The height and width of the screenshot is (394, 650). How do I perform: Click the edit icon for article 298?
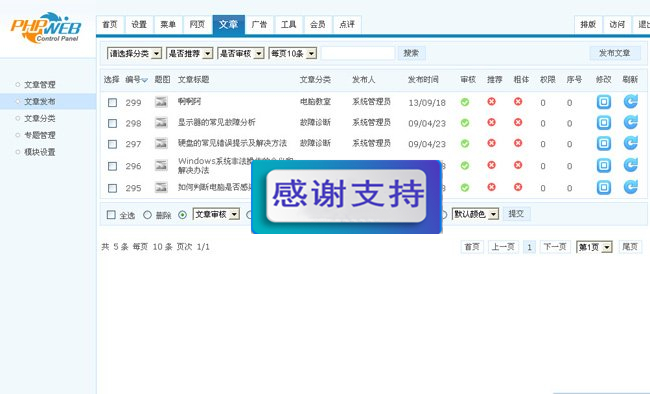(x=604, y=122)
